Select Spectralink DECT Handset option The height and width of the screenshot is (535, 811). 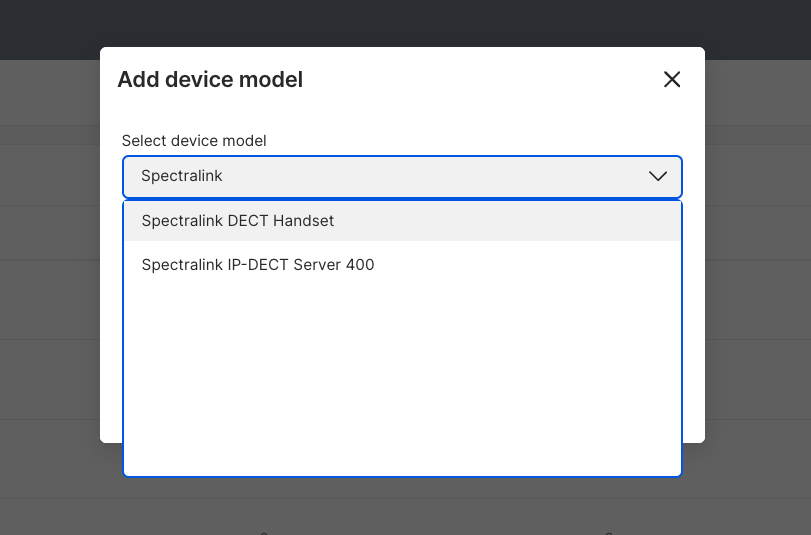(x=402, y=221)
